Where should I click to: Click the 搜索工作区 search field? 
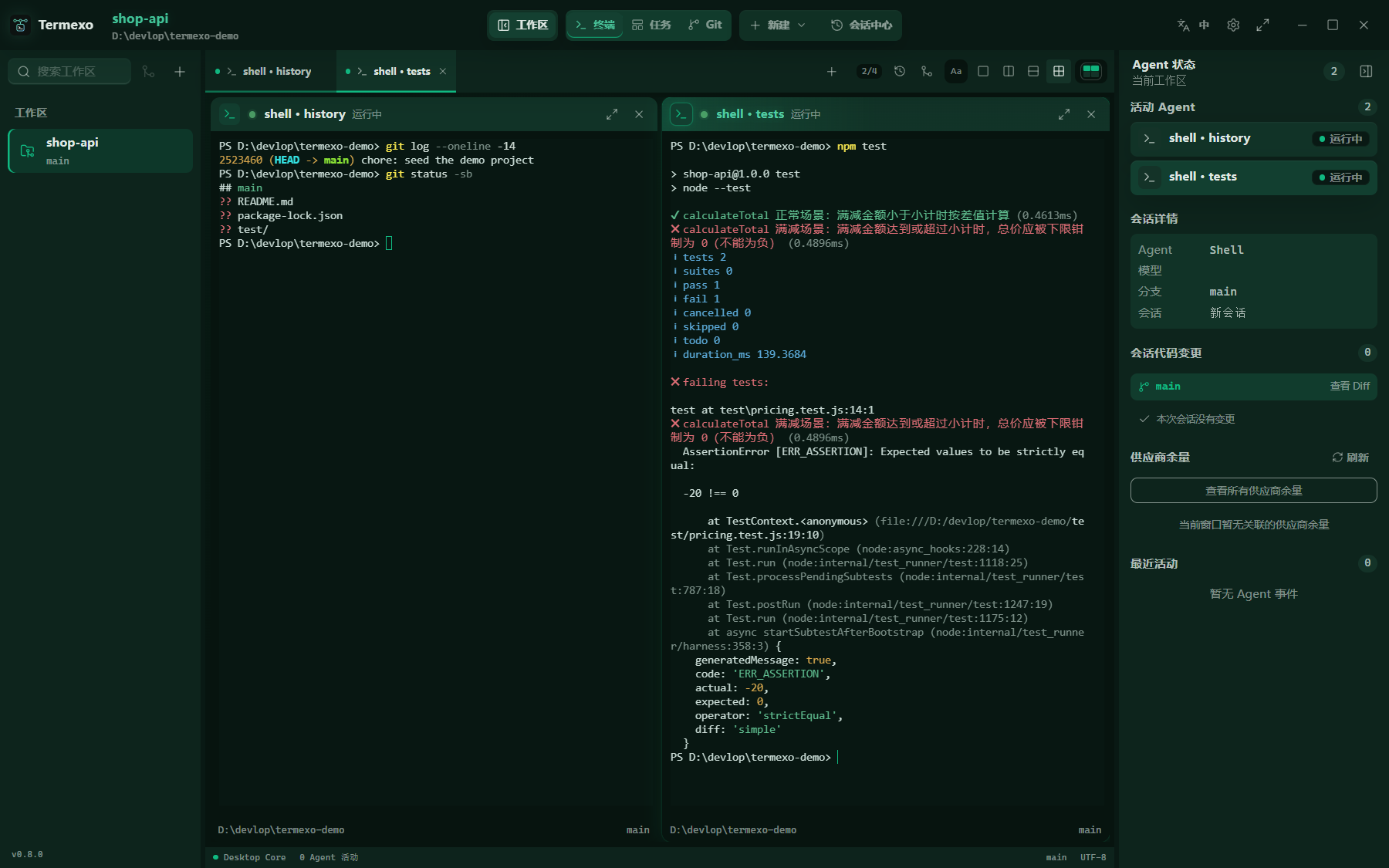point(69,72)
